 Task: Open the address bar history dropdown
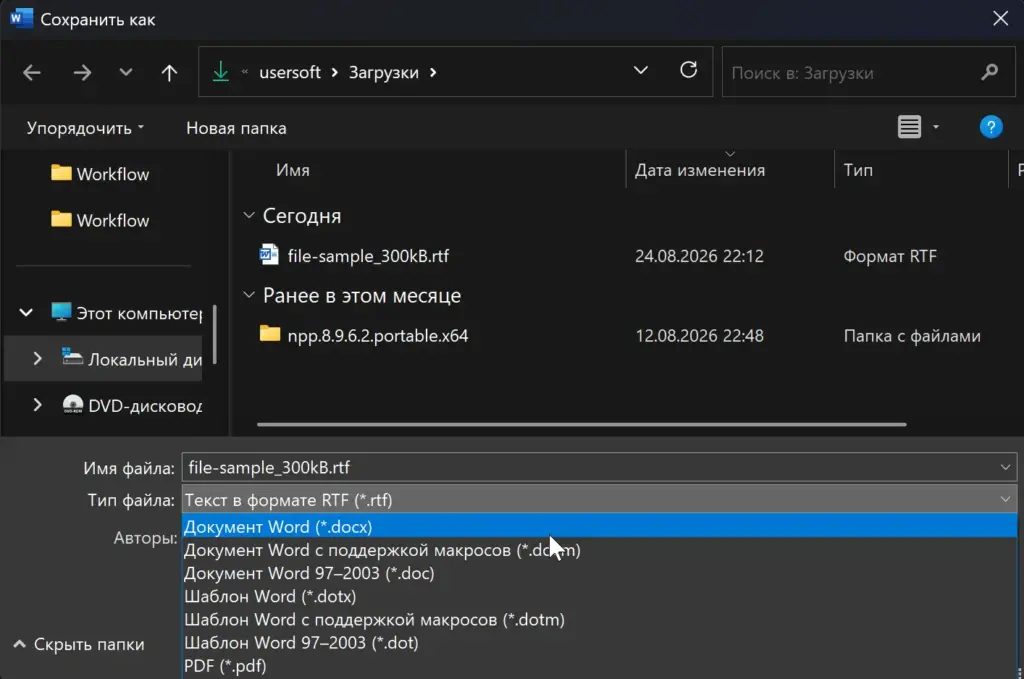(x=641, y=71)
